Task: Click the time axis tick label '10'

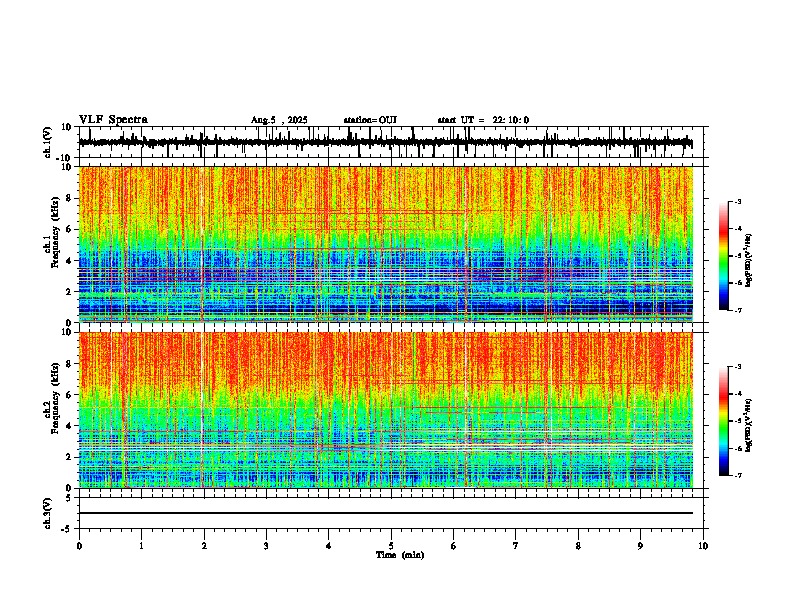Action: click(703, 546)
